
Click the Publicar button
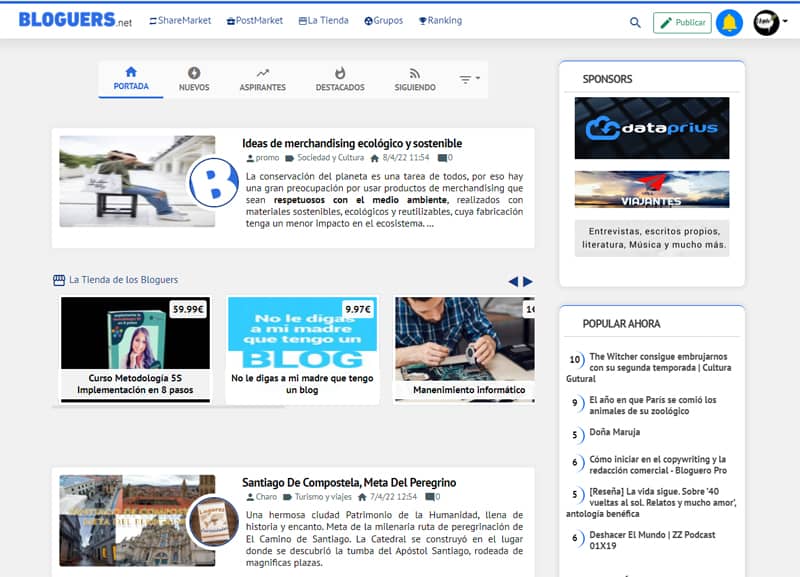682,23
